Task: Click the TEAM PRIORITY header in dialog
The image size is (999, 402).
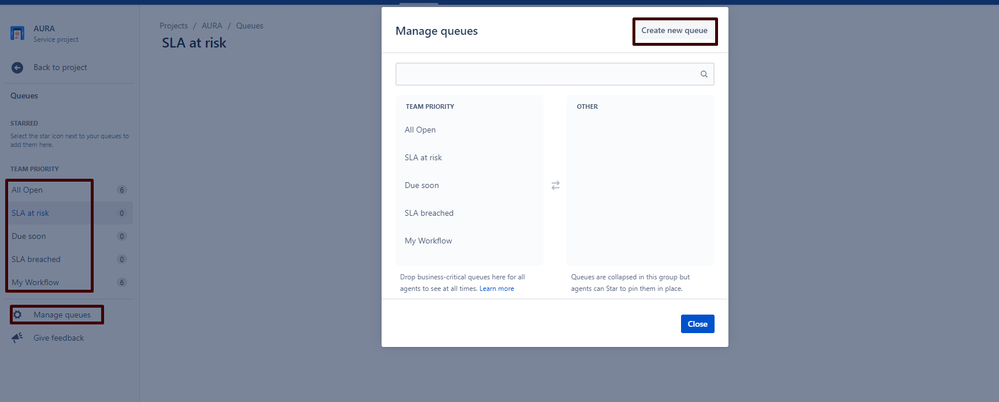Action: pyautogui.click(x=430, y=107)
